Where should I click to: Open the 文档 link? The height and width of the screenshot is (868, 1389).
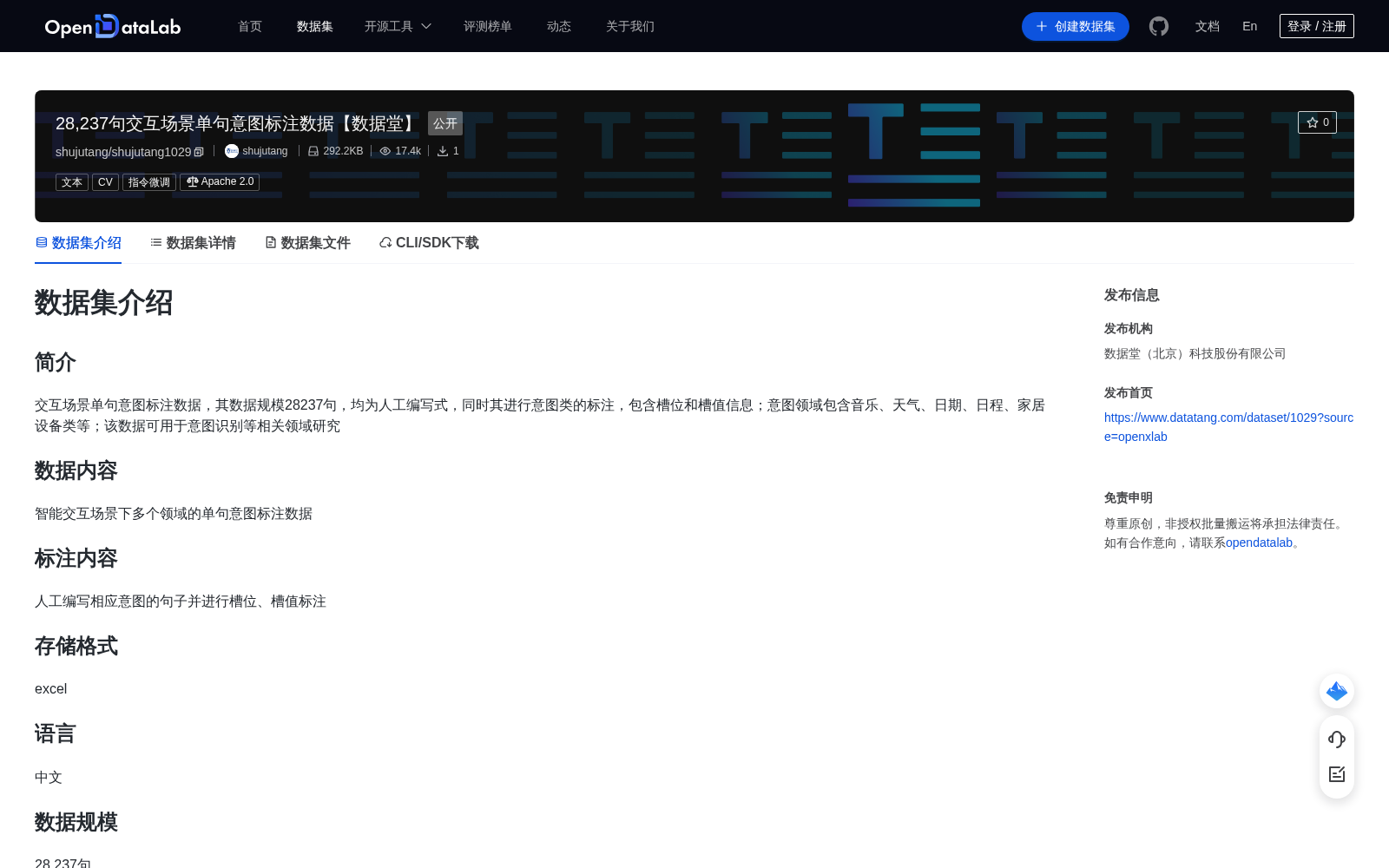pos(1208,26)
